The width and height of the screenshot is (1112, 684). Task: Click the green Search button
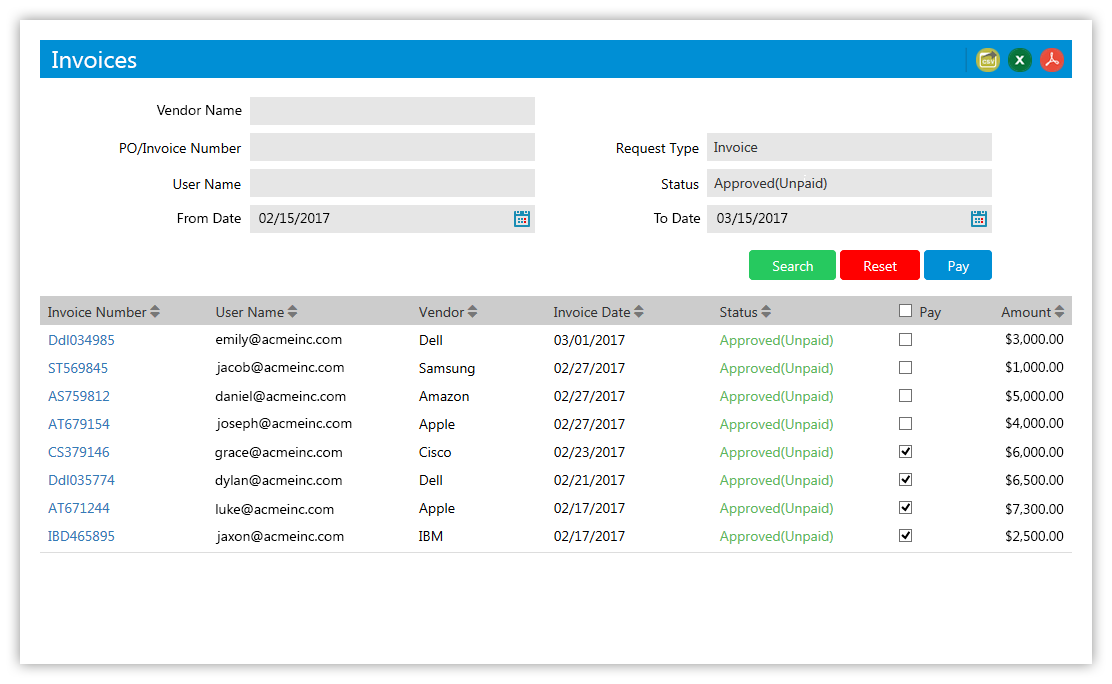pos(792,265)
